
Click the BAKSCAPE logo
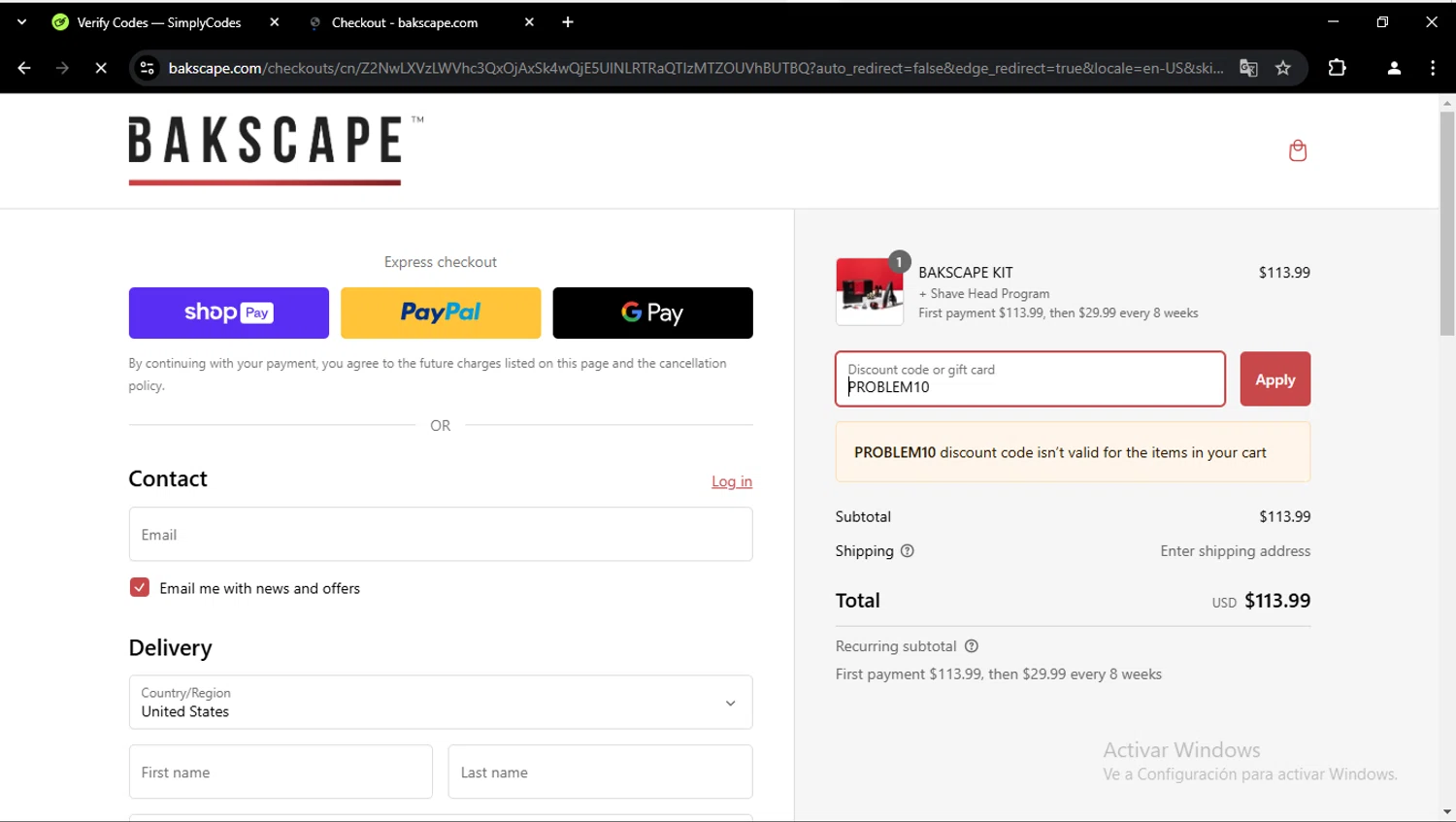click(x=276, y=148)
